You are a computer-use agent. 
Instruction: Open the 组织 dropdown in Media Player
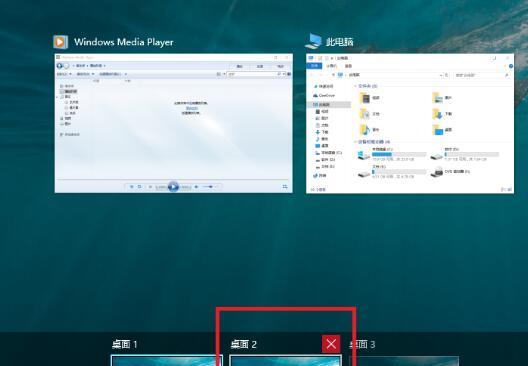(x=64, y=74)
